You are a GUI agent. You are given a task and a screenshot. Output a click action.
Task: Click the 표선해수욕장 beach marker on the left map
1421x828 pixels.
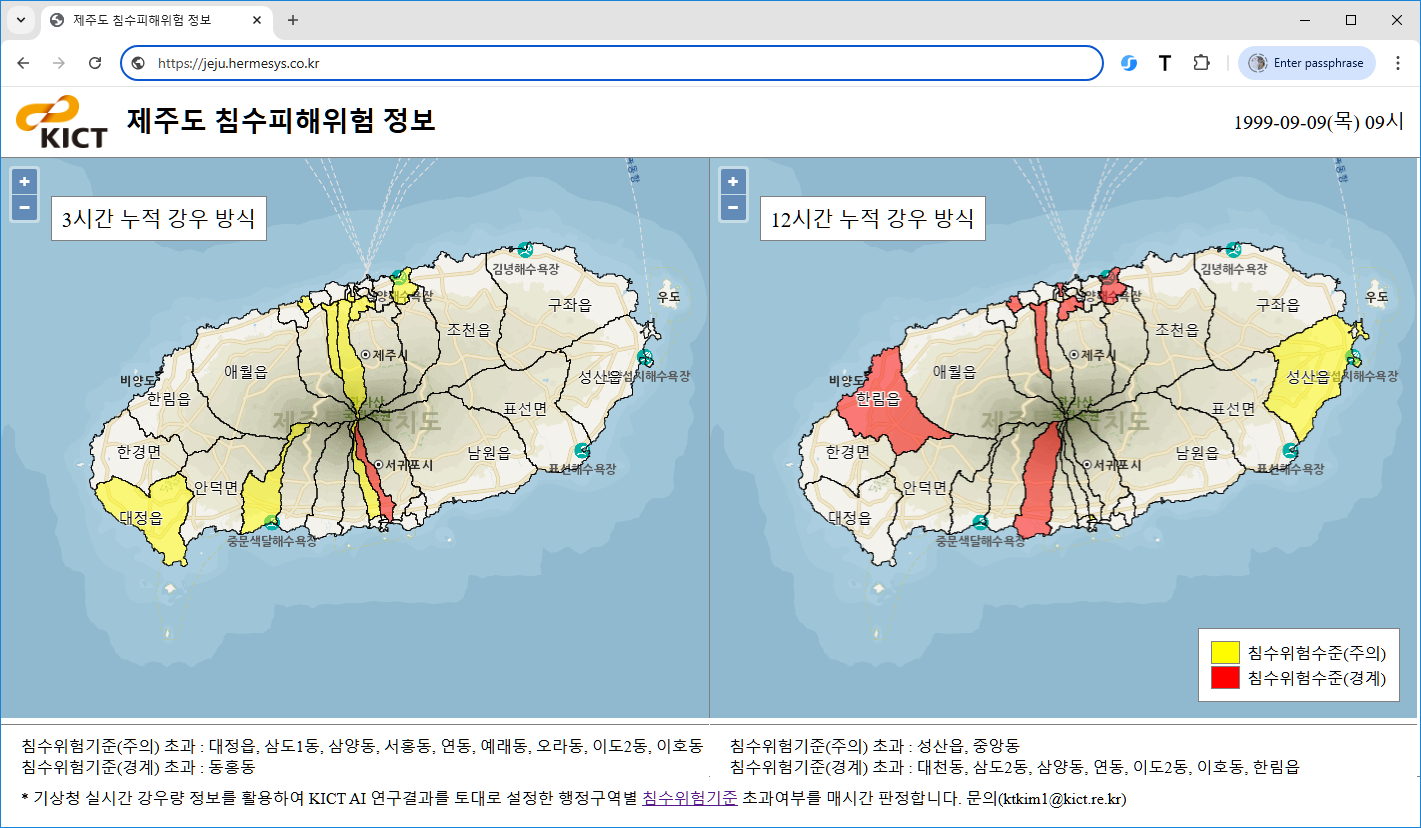point(583,450)
